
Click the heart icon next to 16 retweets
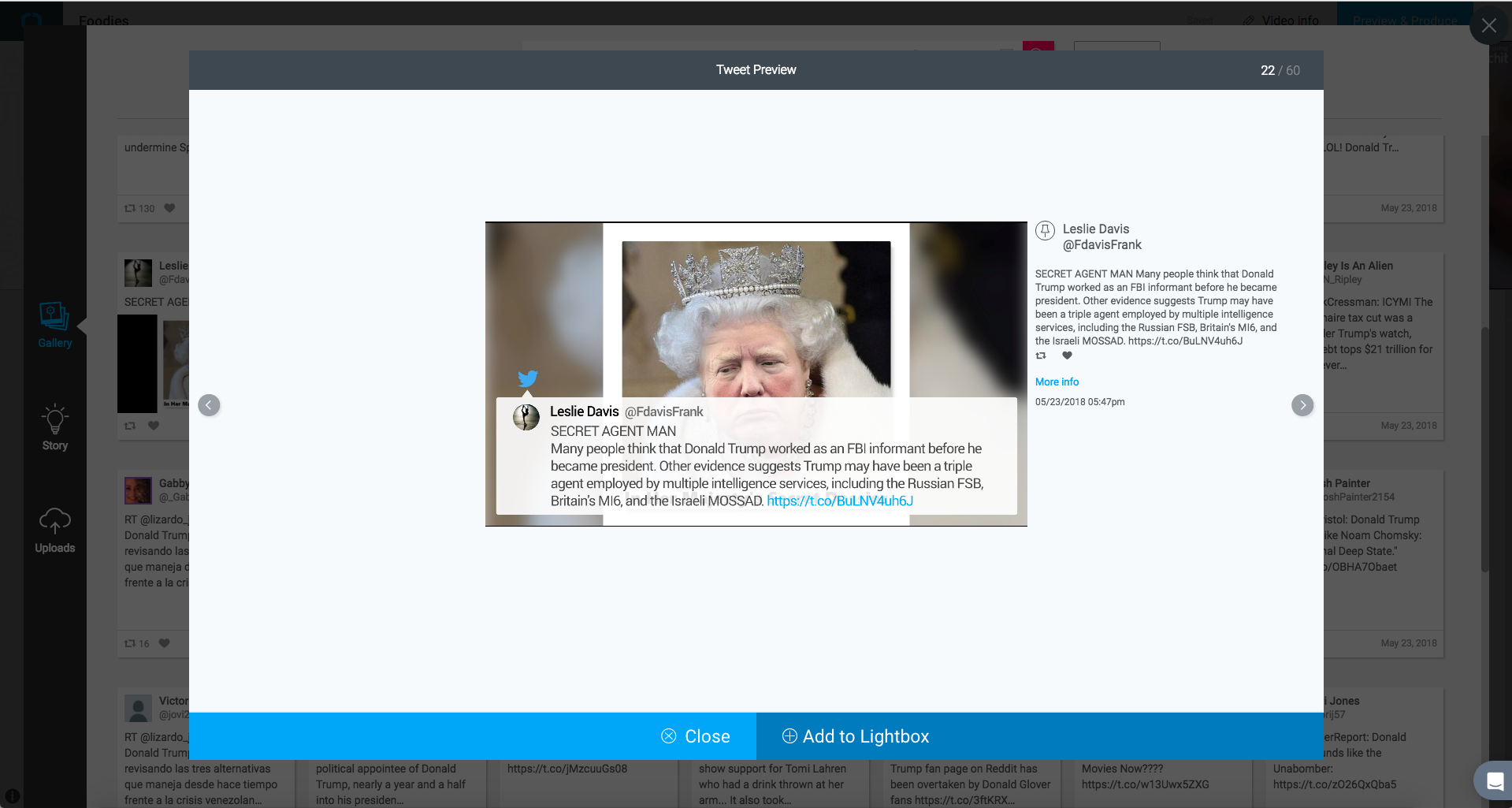165,643
